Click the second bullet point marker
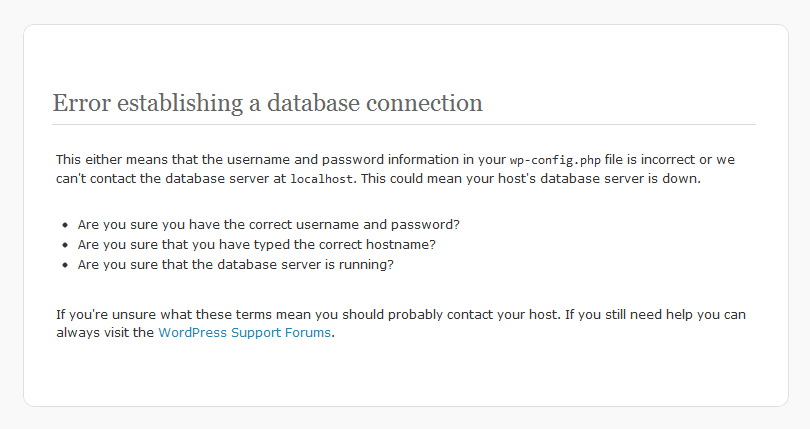The width and height of the screenshot is (810, 429). click(65, 245)
